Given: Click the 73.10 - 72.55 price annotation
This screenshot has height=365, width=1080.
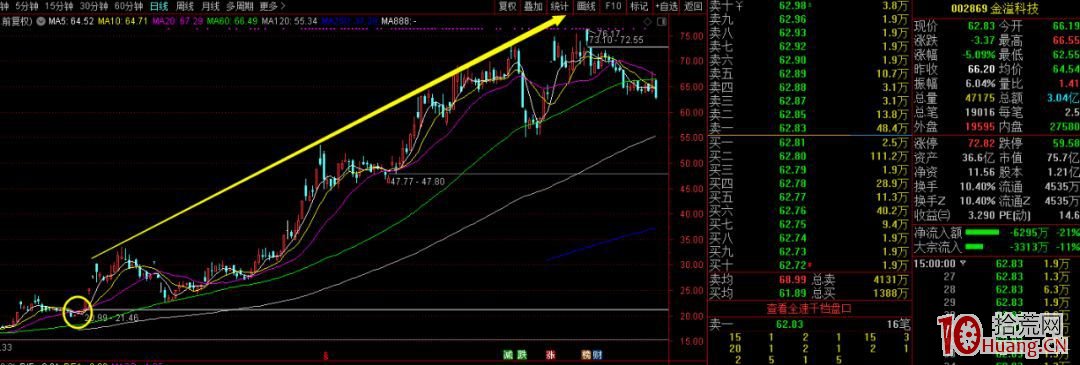Looking at the screenshot, I should tap(615, 40).
